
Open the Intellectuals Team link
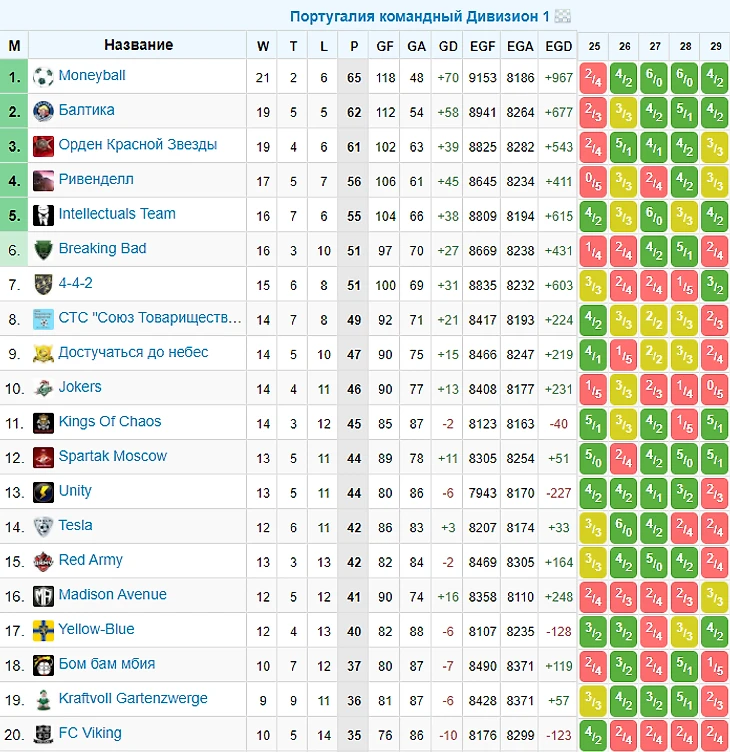click(x=117, y=214)
